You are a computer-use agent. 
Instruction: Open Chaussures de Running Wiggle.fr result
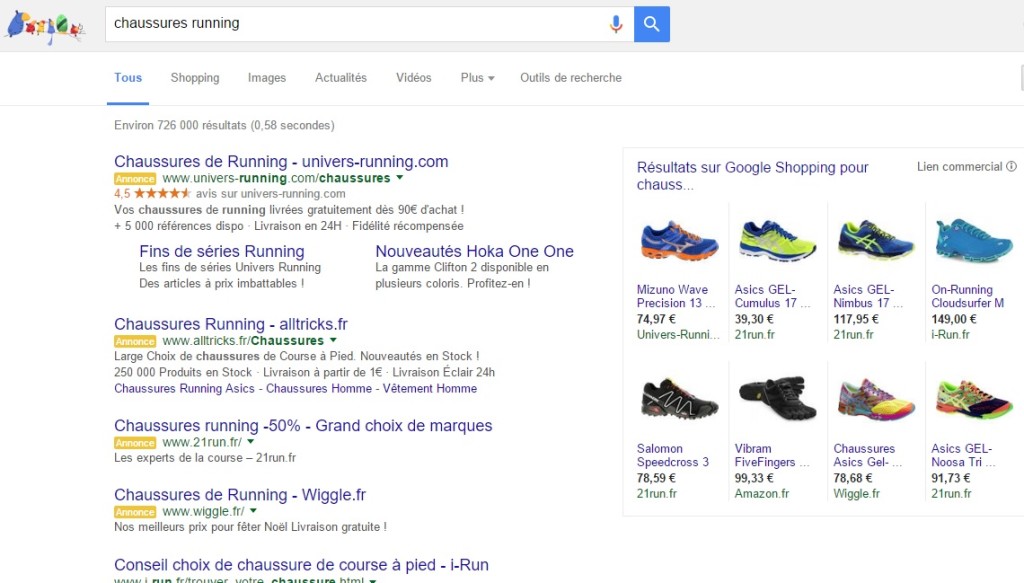(x=240, y=495)
